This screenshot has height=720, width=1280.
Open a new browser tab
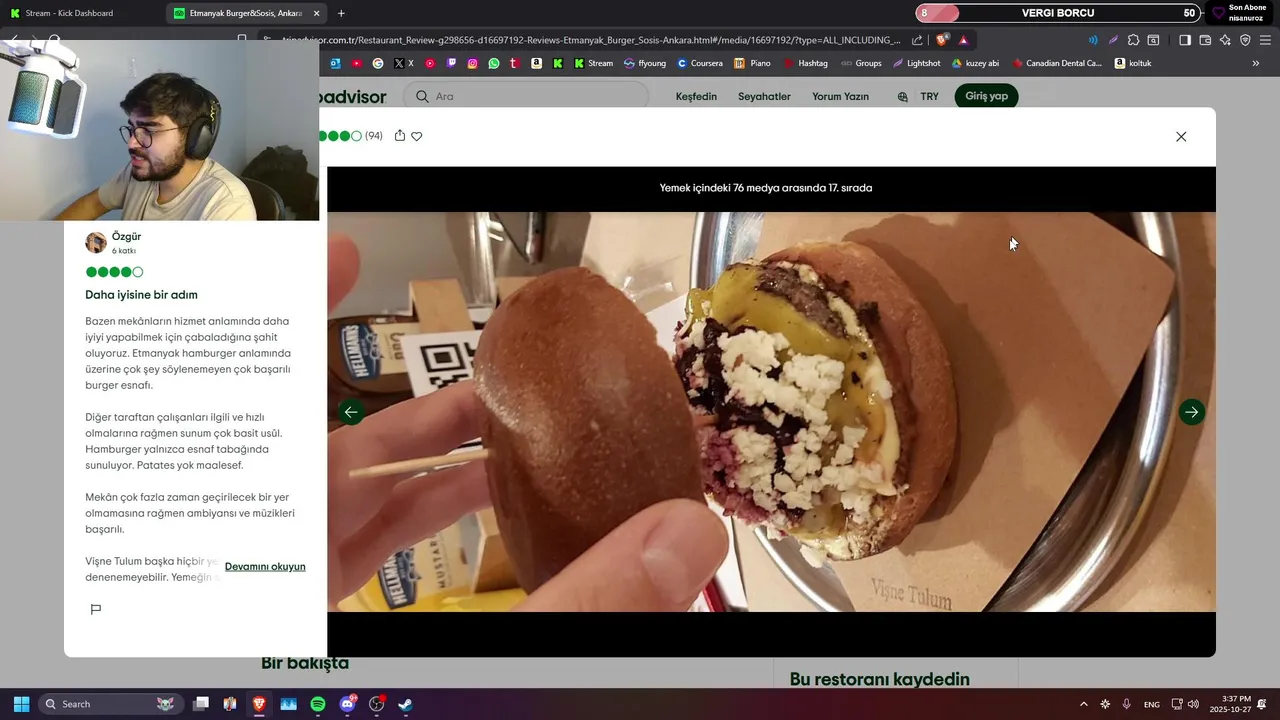(341, 13)
